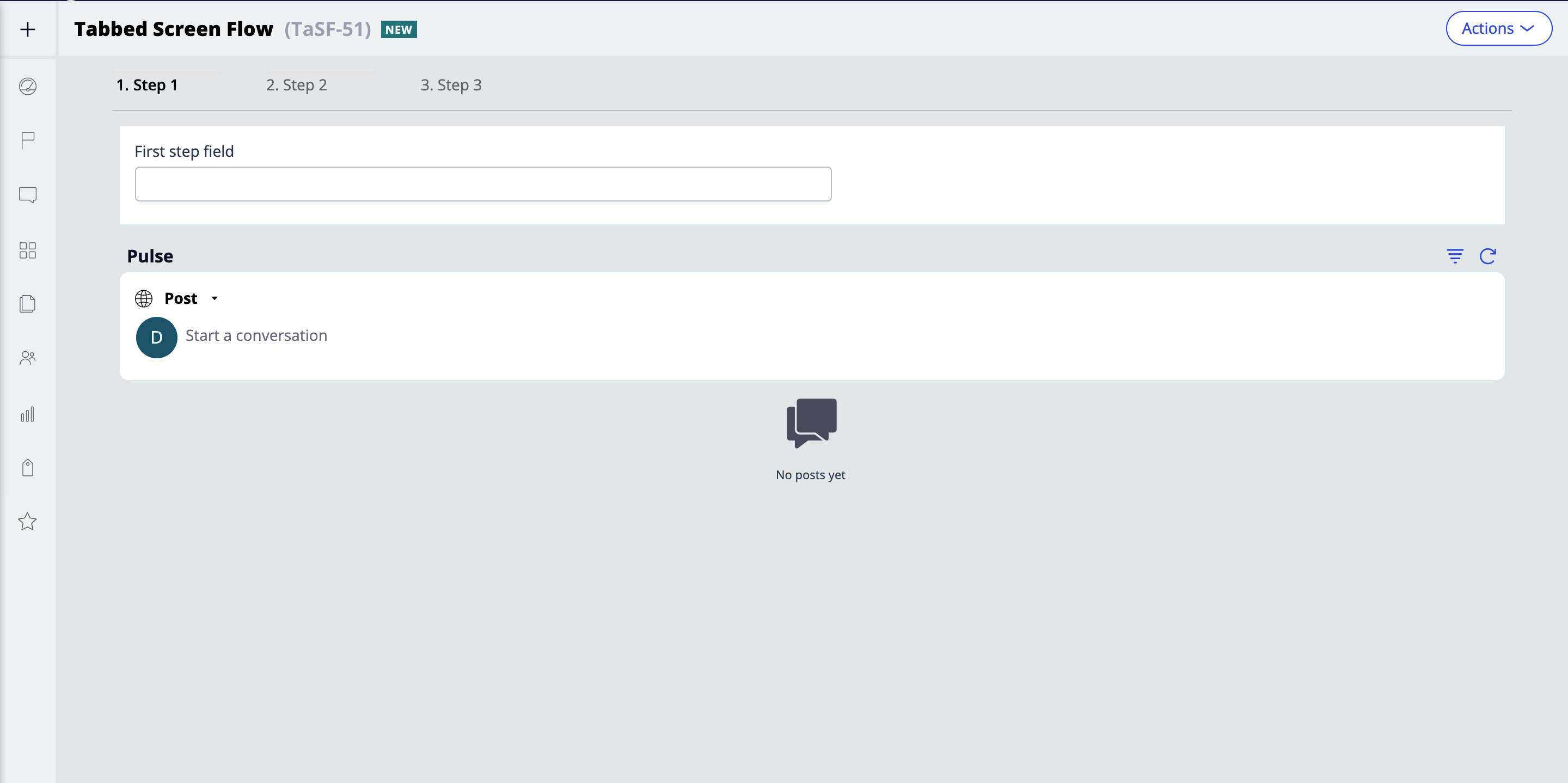
Task: Switch to Step 2 tab
Action: [x=297, y=84]
